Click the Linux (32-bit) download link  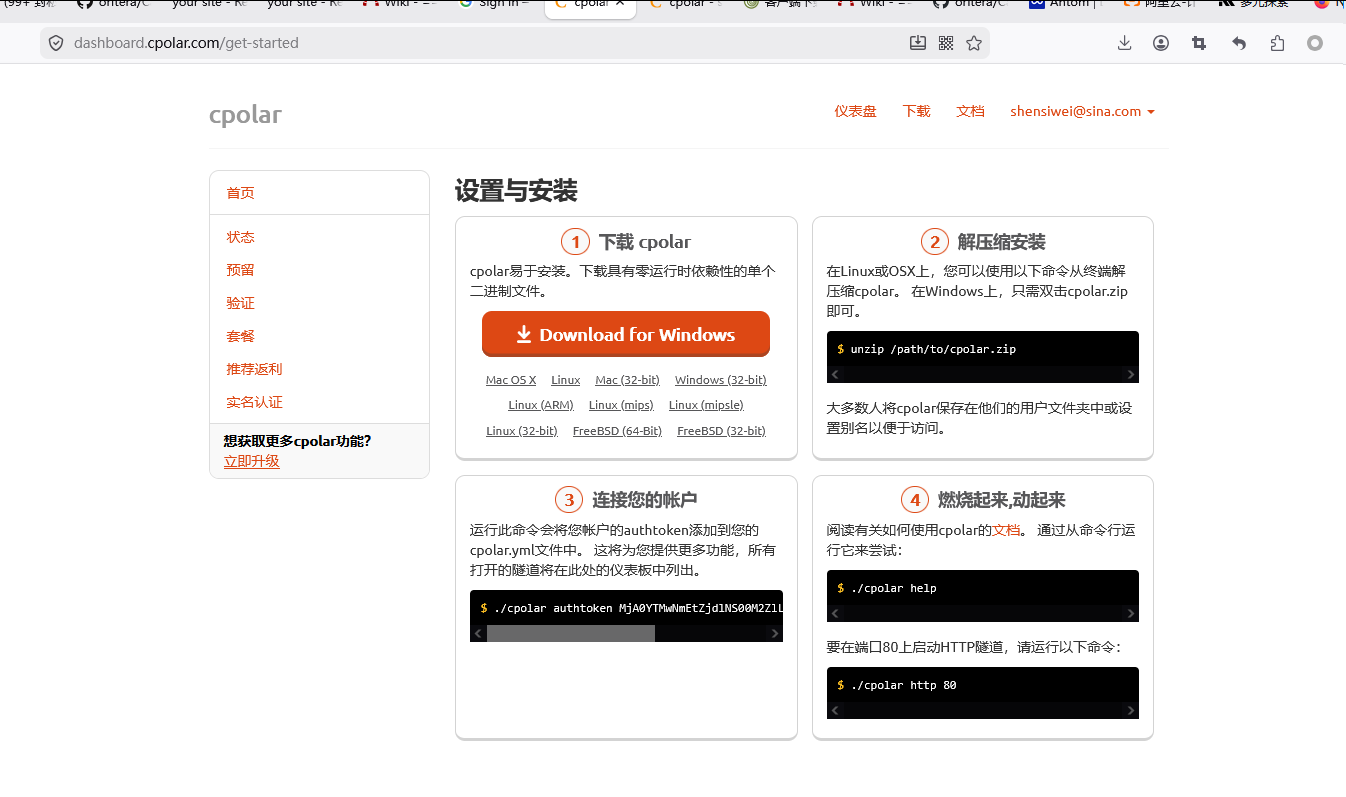coord(522,431)
